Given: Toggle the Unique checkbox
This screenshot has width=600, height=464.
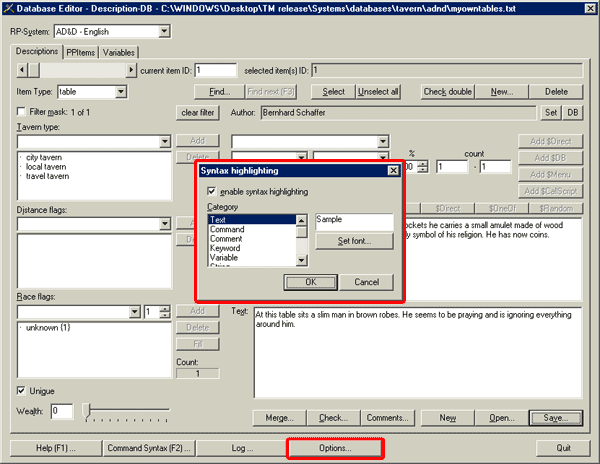Looking at the screenshot, I should coord(23,390).
